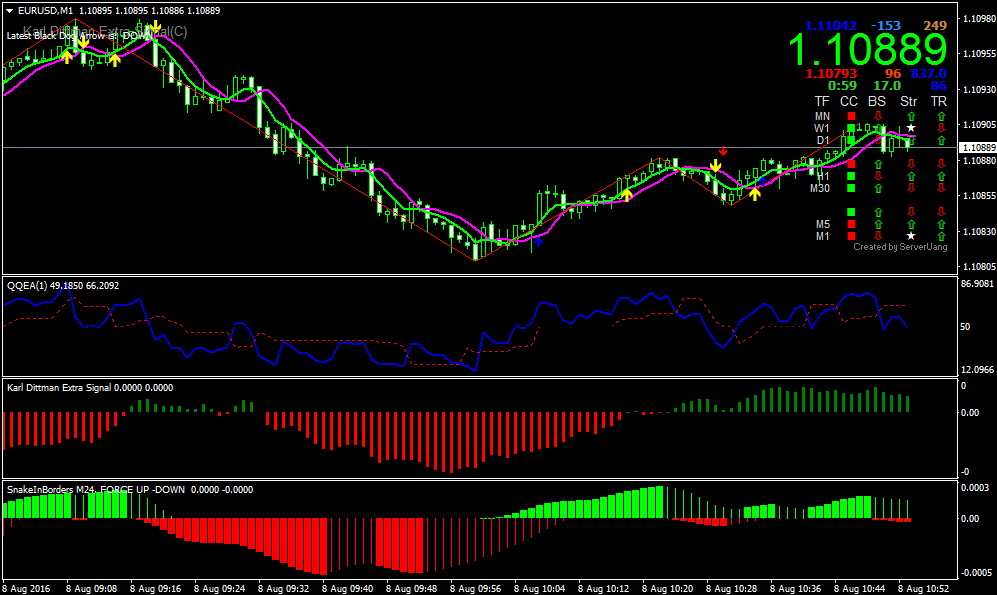Click the Str column header
Screen dimensions: 997x595
click(x=908, y=101)
